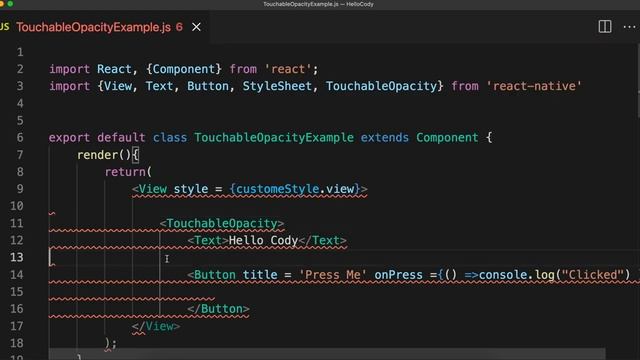The width and height of the screenshot is (640, 360).
Task: Click the 'react' module string
Action: [x=288, y=69]
